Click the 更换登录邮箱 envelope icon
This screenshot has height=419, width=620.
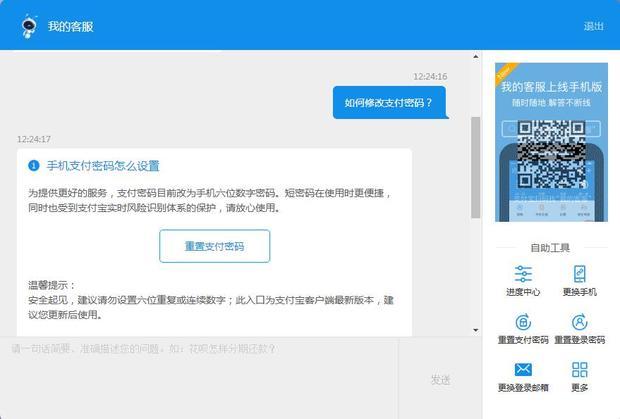coord(522,370)
